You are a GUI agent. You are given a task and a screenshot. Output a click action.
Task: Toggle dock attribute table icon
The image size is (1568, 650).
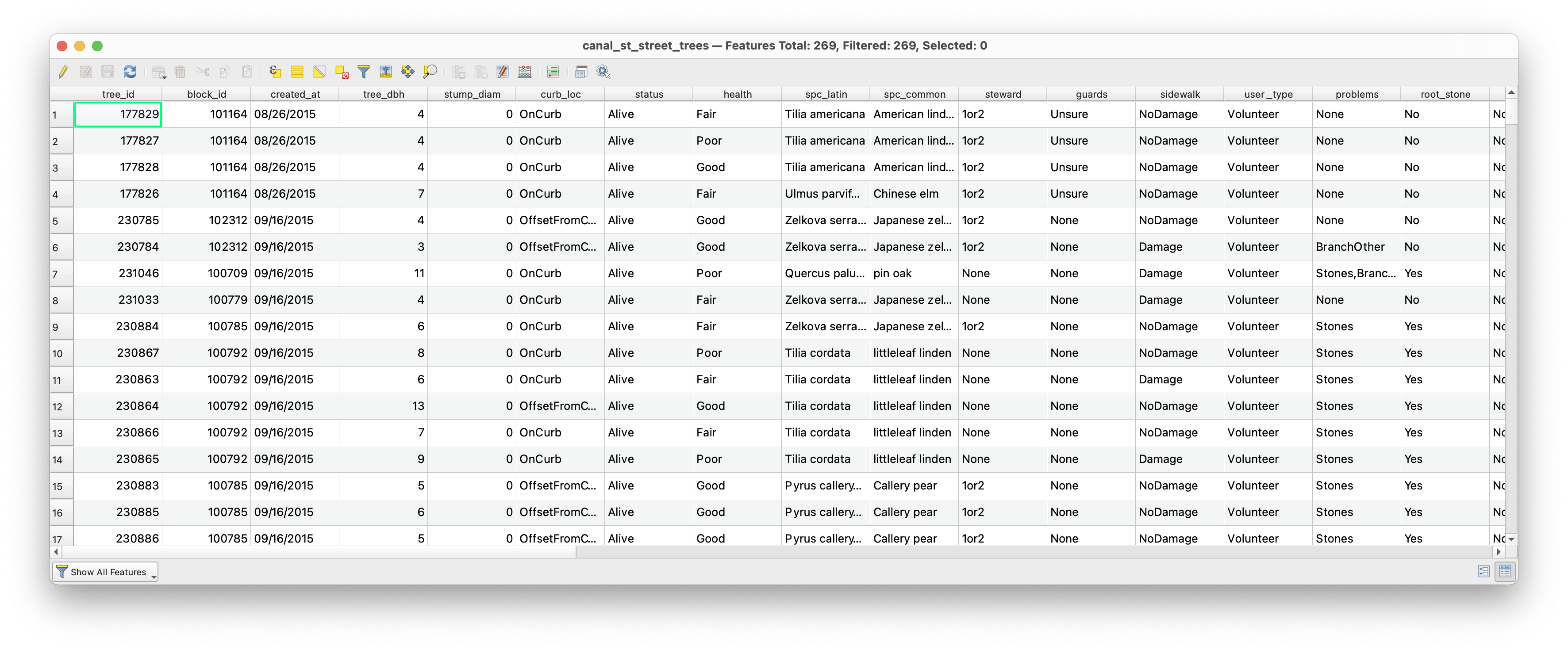581,72
